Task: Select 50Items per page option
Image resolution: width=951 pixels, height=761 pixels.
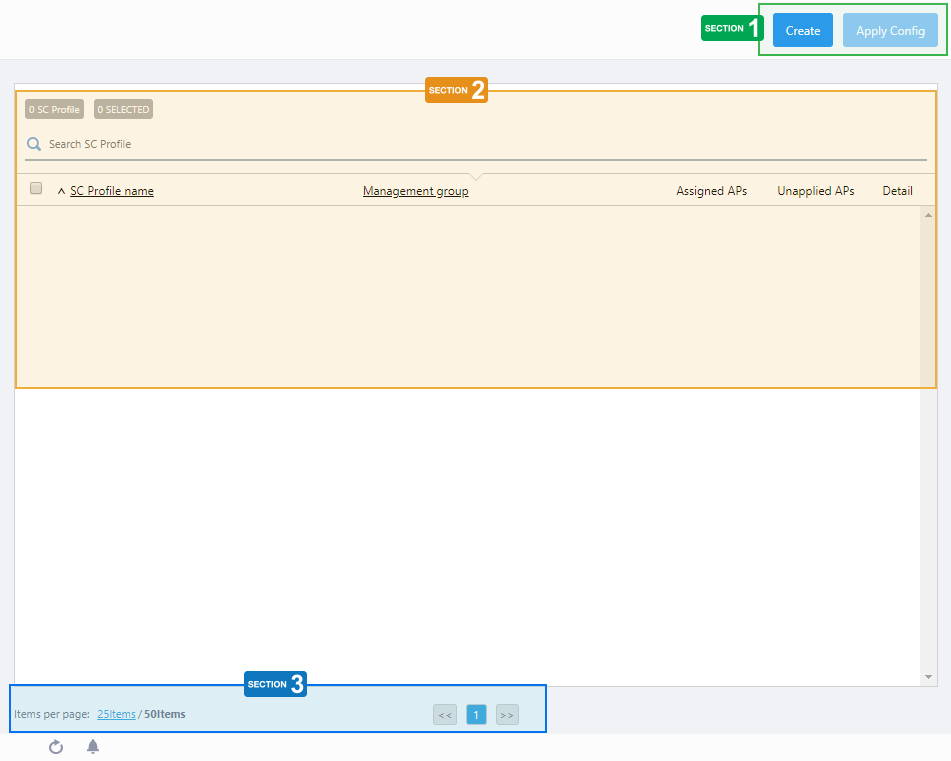Action: coord(165,714)
